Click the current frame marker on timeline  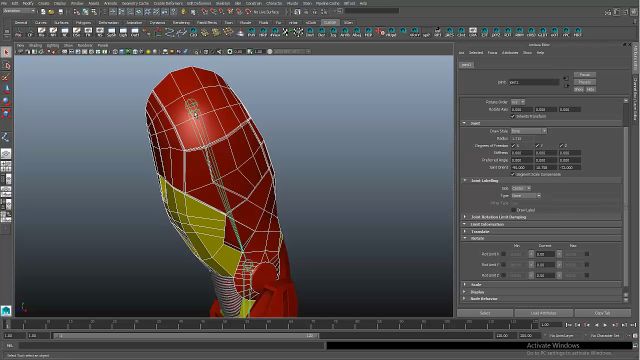(x=7, y=324)
